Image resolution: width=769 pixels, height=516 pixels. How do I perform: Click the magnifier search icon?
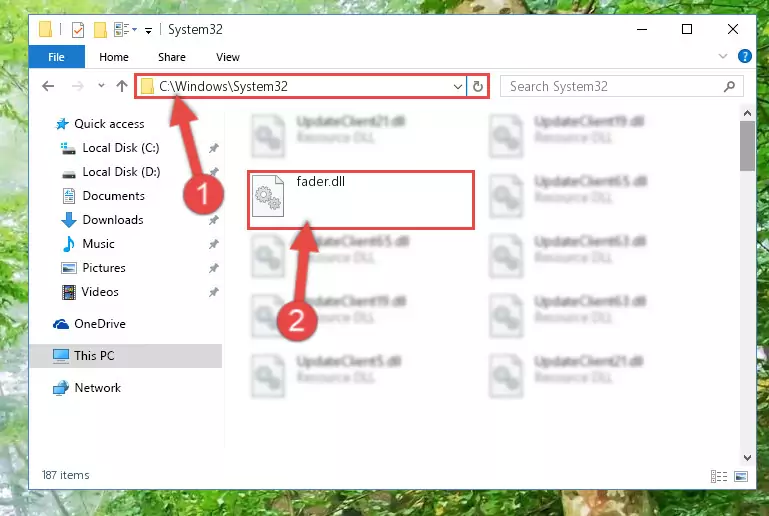[729, 87]
